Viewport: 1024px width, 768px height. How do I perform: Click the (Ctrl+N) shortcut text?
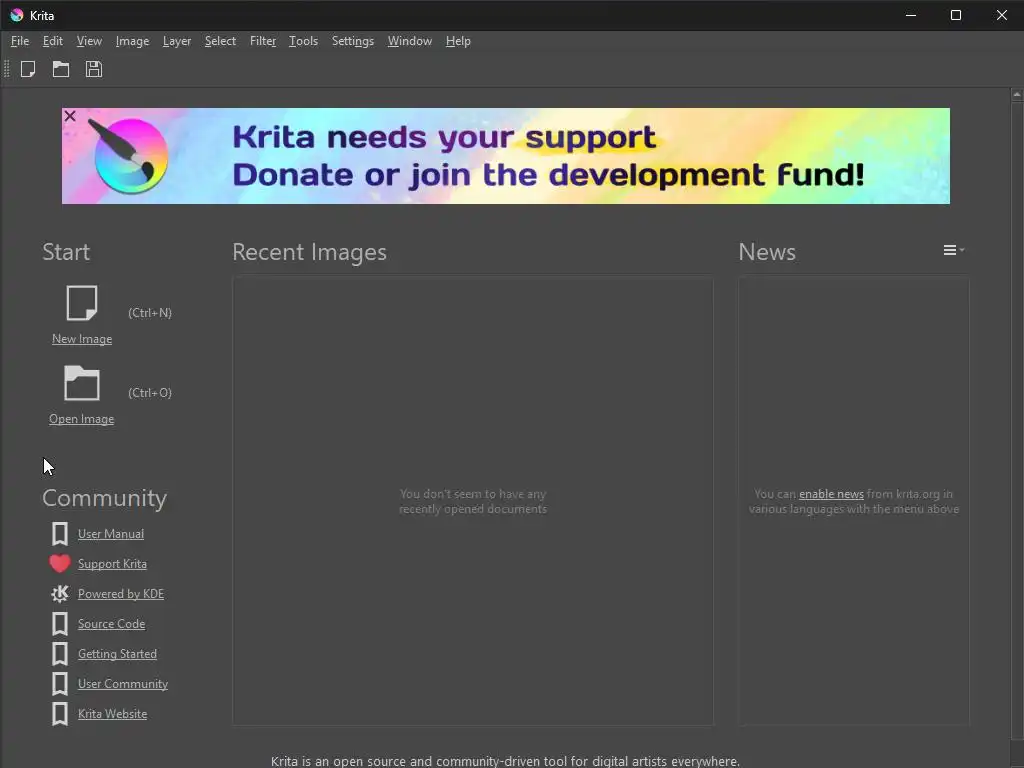[150, 313]
